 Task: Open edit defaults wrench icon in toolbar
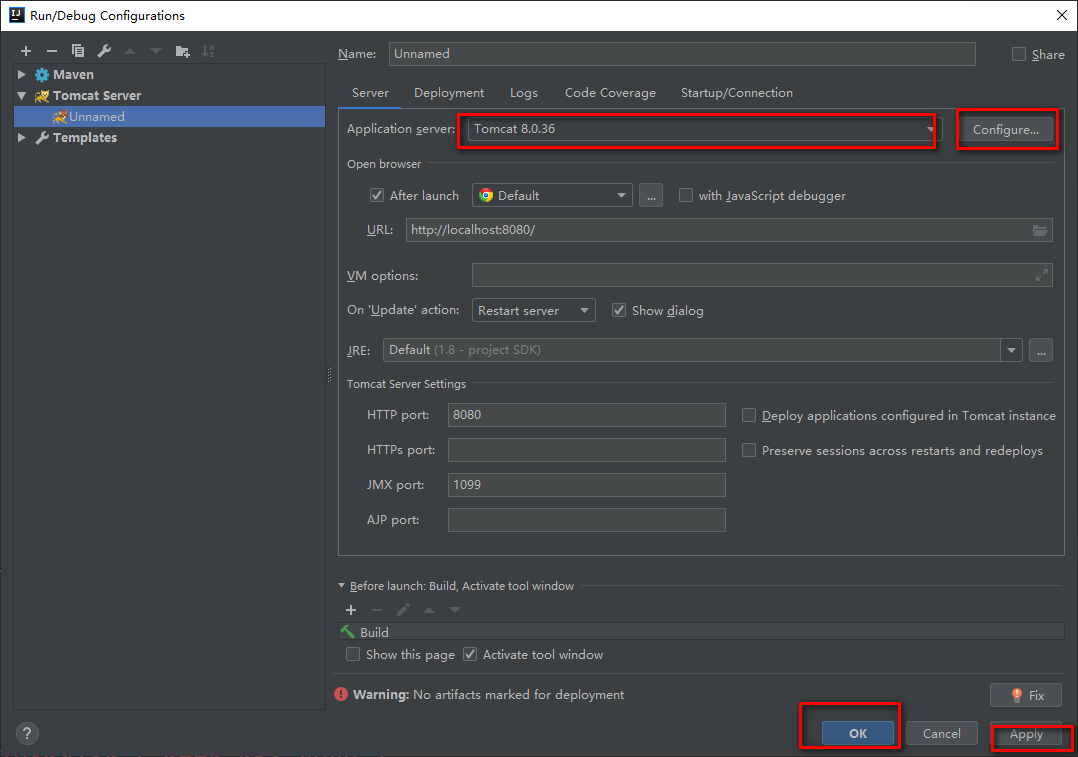coord(104,51)
